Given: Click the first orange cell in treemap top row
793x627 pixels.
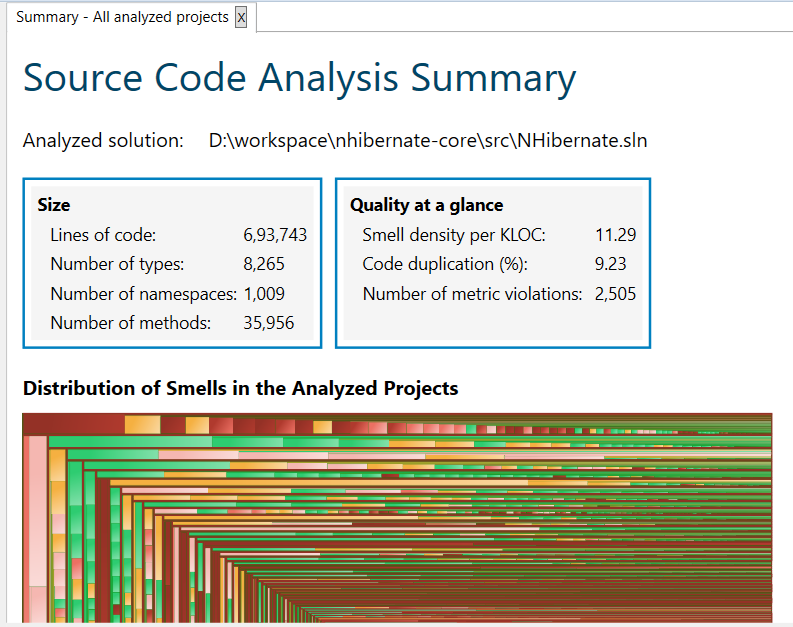Looking at the screenshot, I should pyautogui.click(x=142, y=426).
